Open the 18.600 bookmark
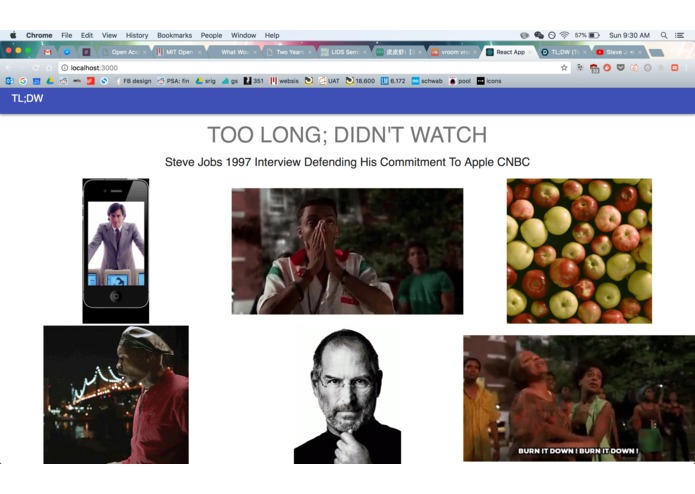The width and height of the screenshot is (695, 494). point(360,81)
